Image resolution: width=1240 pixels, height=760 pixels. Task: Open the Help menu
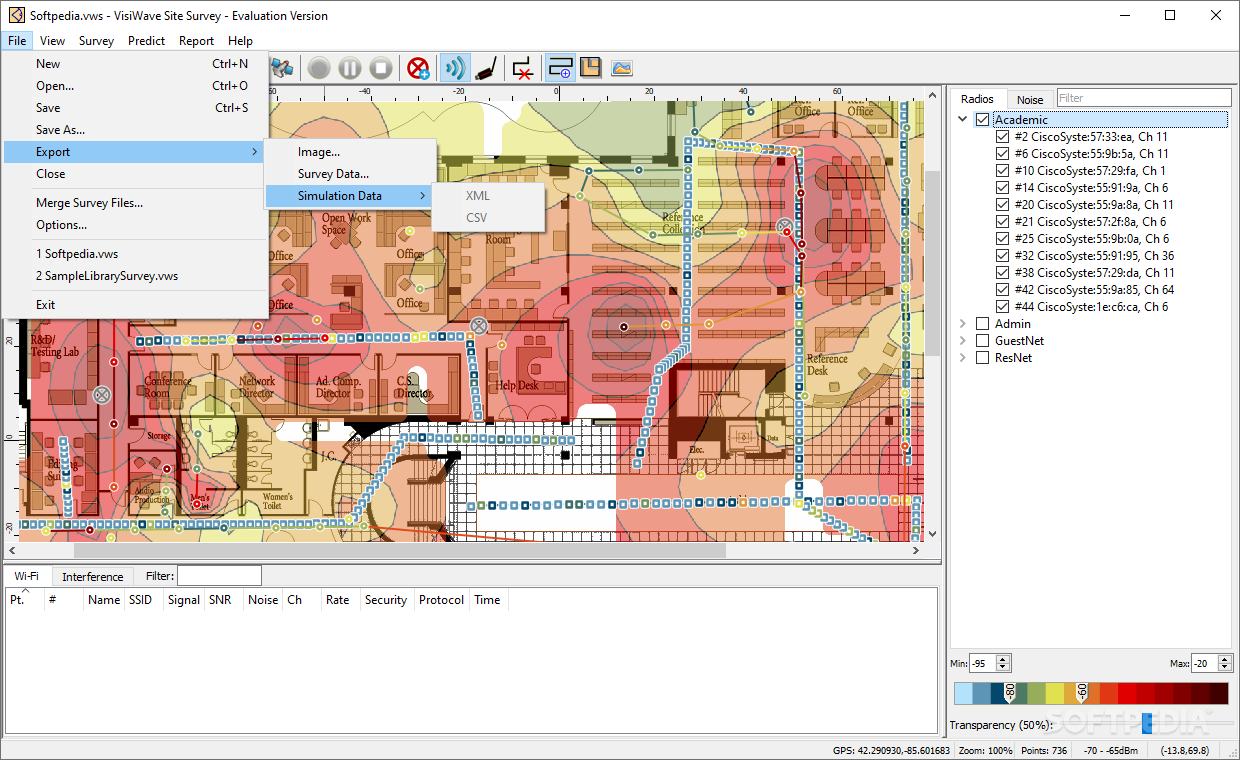tap(240, 41)
